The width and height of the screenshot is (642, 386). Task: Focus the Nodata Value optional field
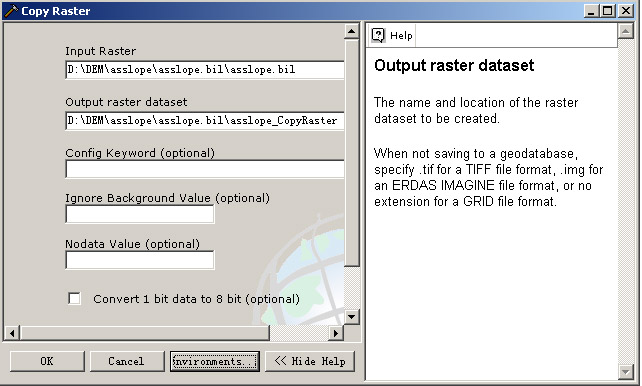(x=140, y=260)
